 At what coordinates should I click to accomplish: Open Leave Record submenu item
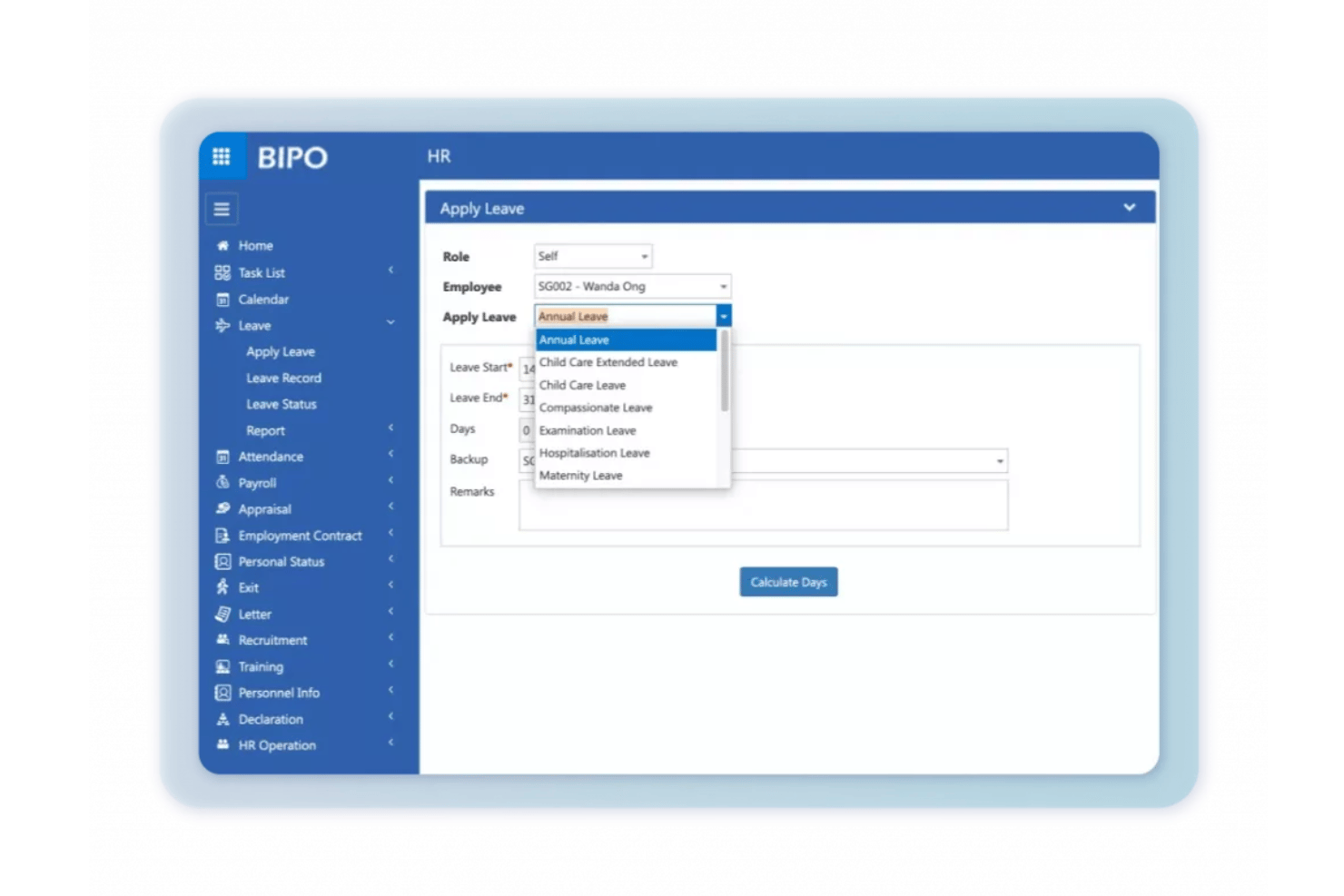(x=283, y=378)
